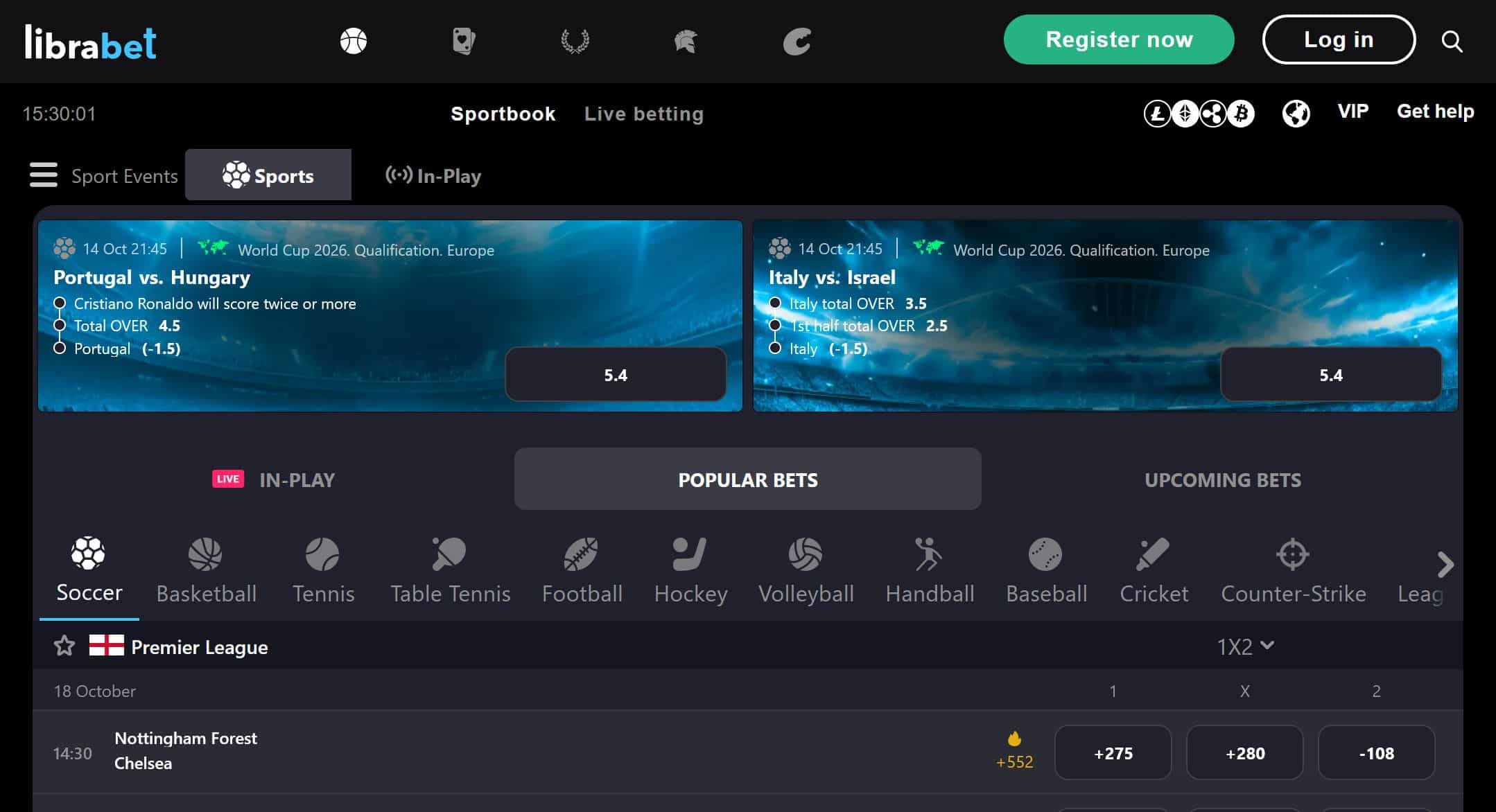Click the Log in button

tap(1339, 39)
